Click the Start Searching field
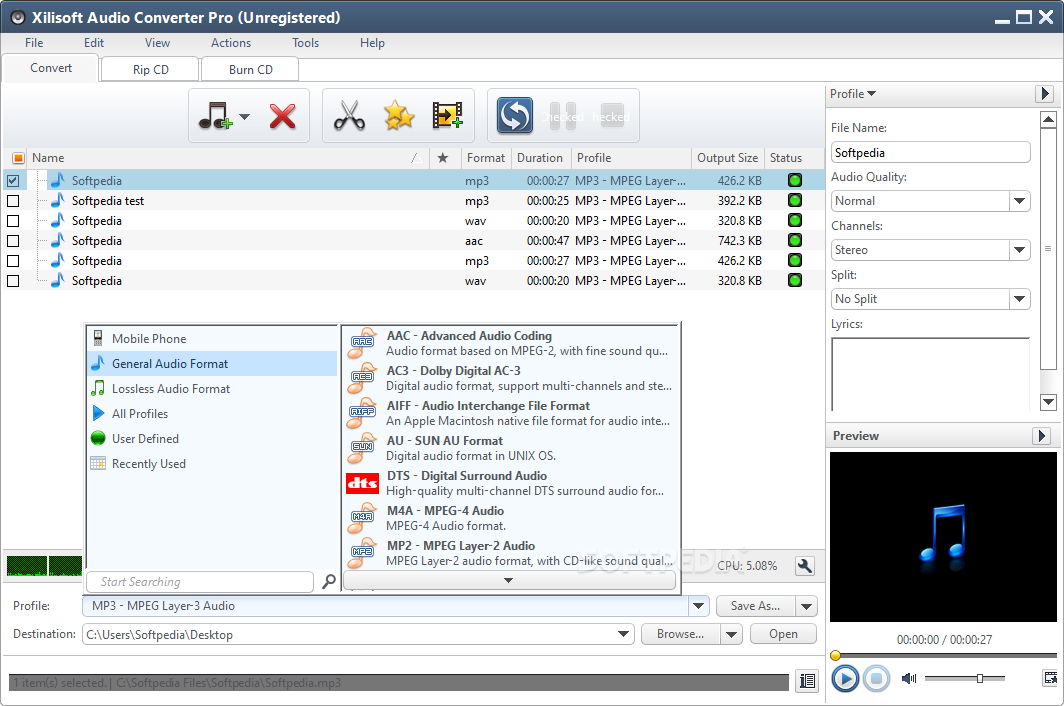This screenshot has height=706, width=1064. 200,582
